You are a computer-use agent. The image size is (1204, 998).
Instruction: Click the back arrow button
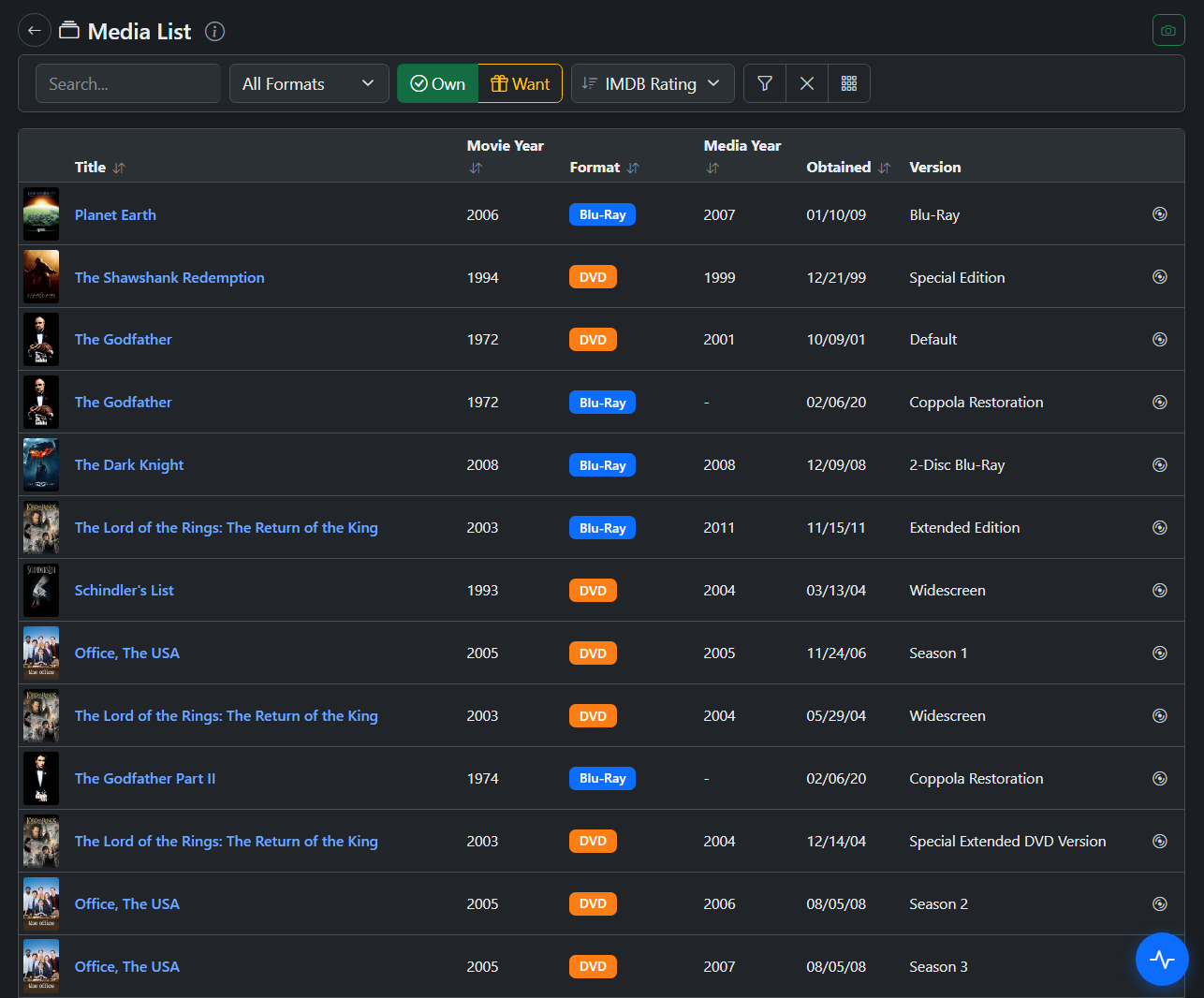[35, 31]
